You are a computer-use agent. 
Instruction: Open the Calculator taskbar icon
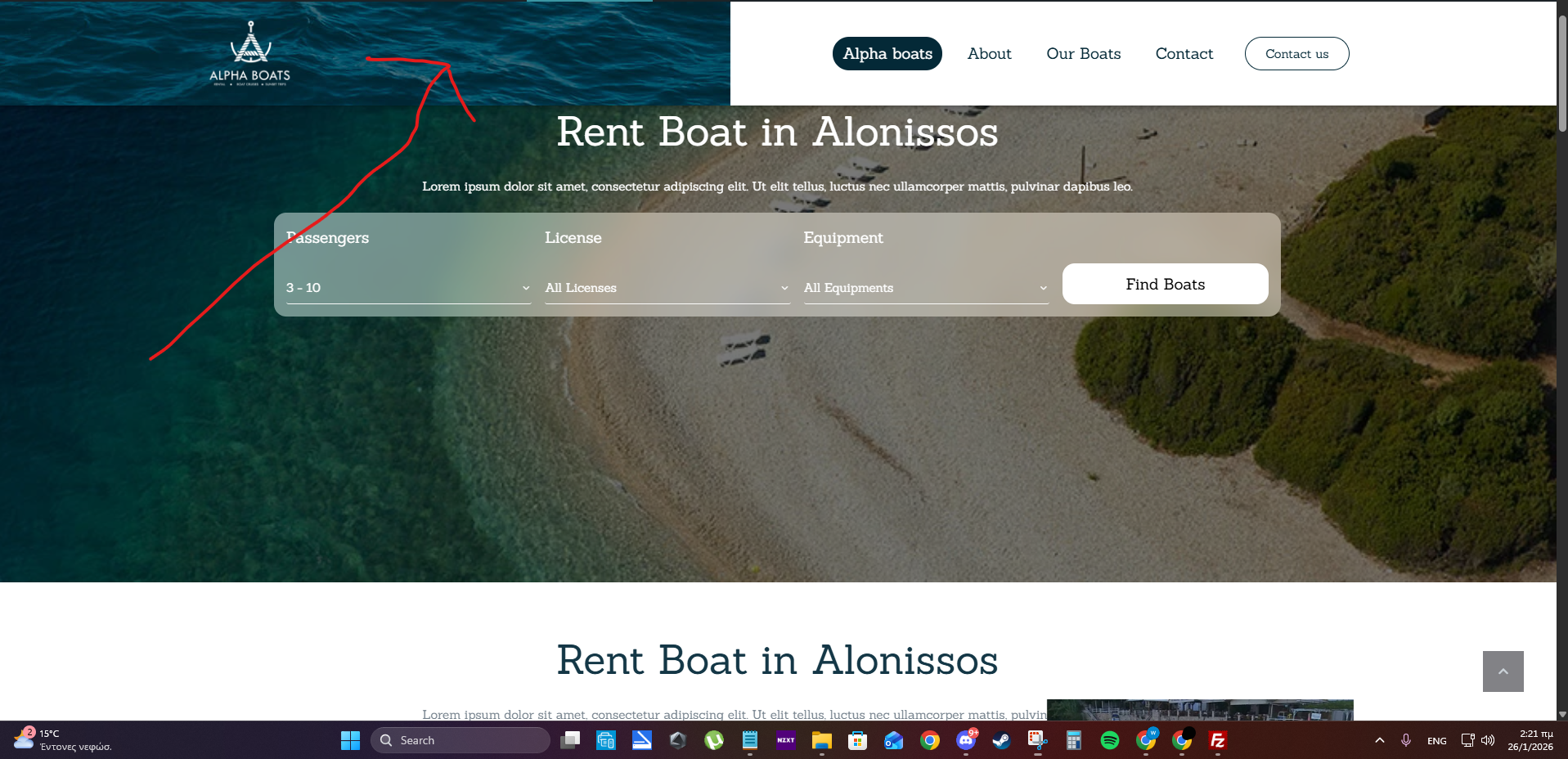1073,740
